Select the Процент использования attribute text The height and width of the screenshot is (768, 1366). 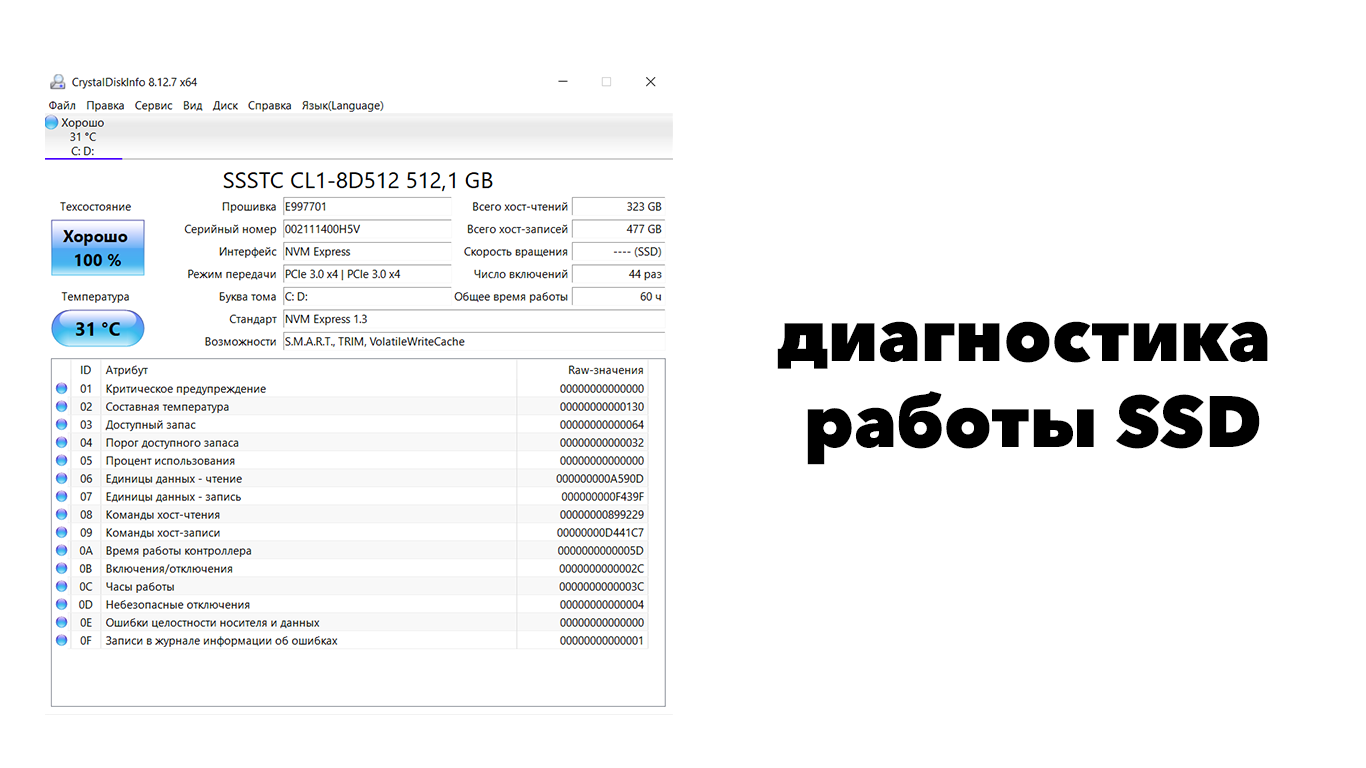coord(170,461)
